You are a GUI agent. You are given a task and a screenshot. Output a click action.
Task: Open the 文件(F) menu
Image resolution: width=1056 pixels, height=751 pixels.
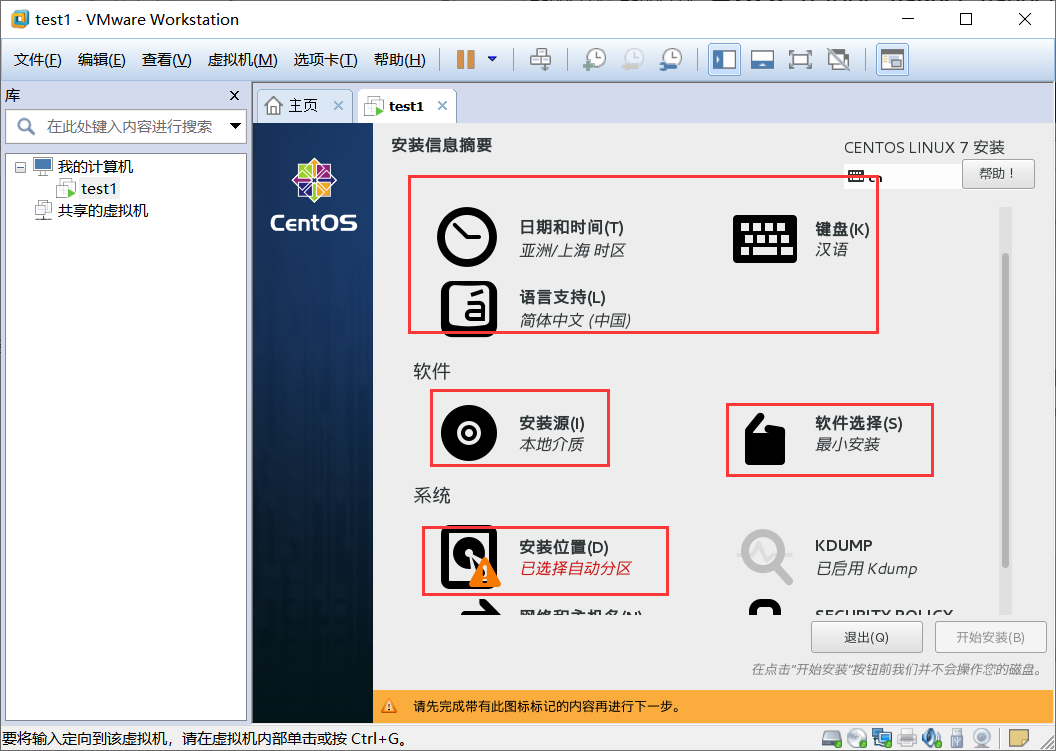pos(38,60)
